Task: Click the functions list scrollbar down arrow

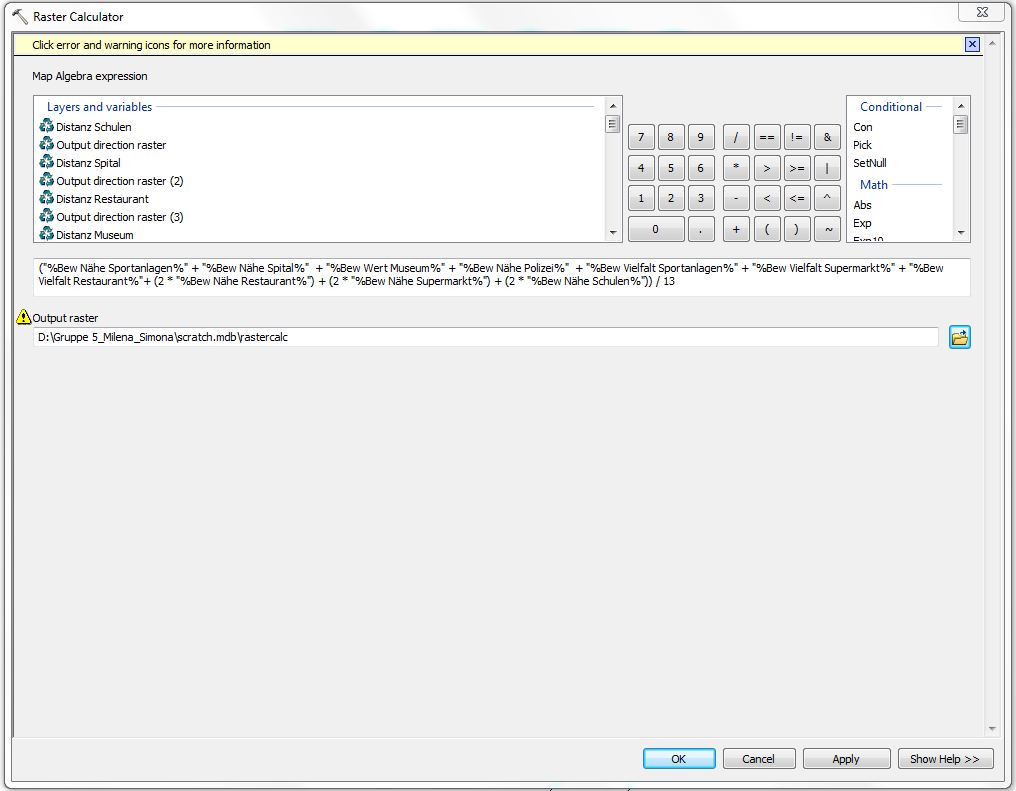Action: point(959,231)
